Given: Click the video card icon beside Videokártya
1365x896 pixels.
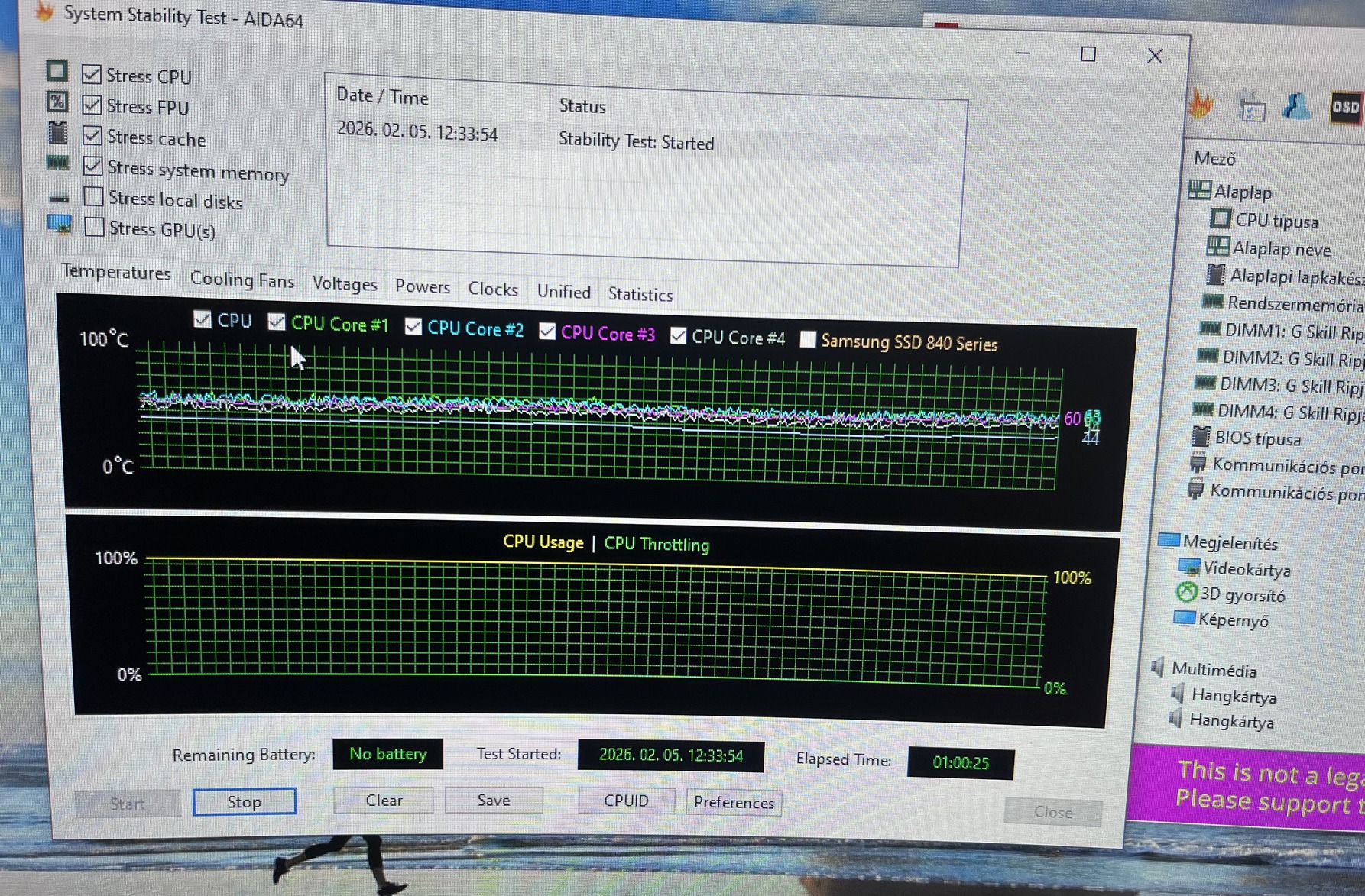Looking at the screenshot, I should click(1189, 567).
